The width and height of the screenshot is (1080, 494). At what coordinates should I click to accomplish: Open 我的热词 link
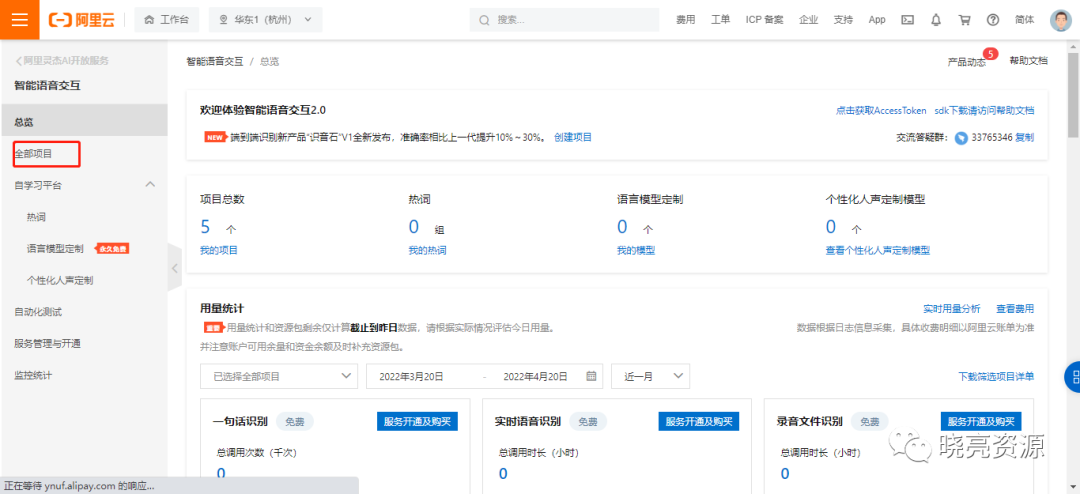coord(427,251)
